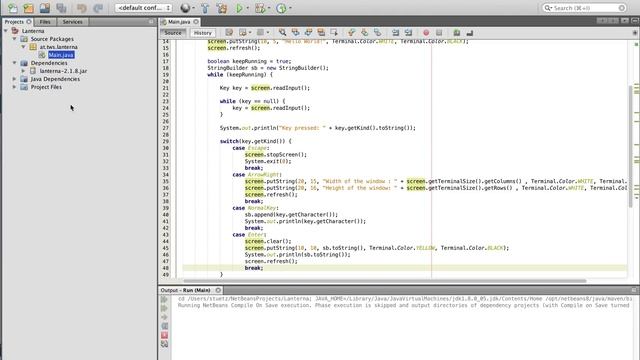Viewport: 640px width, 360px height.
Task: Close the Output Run (Main) tab
Action: click(x=218, y=290)
